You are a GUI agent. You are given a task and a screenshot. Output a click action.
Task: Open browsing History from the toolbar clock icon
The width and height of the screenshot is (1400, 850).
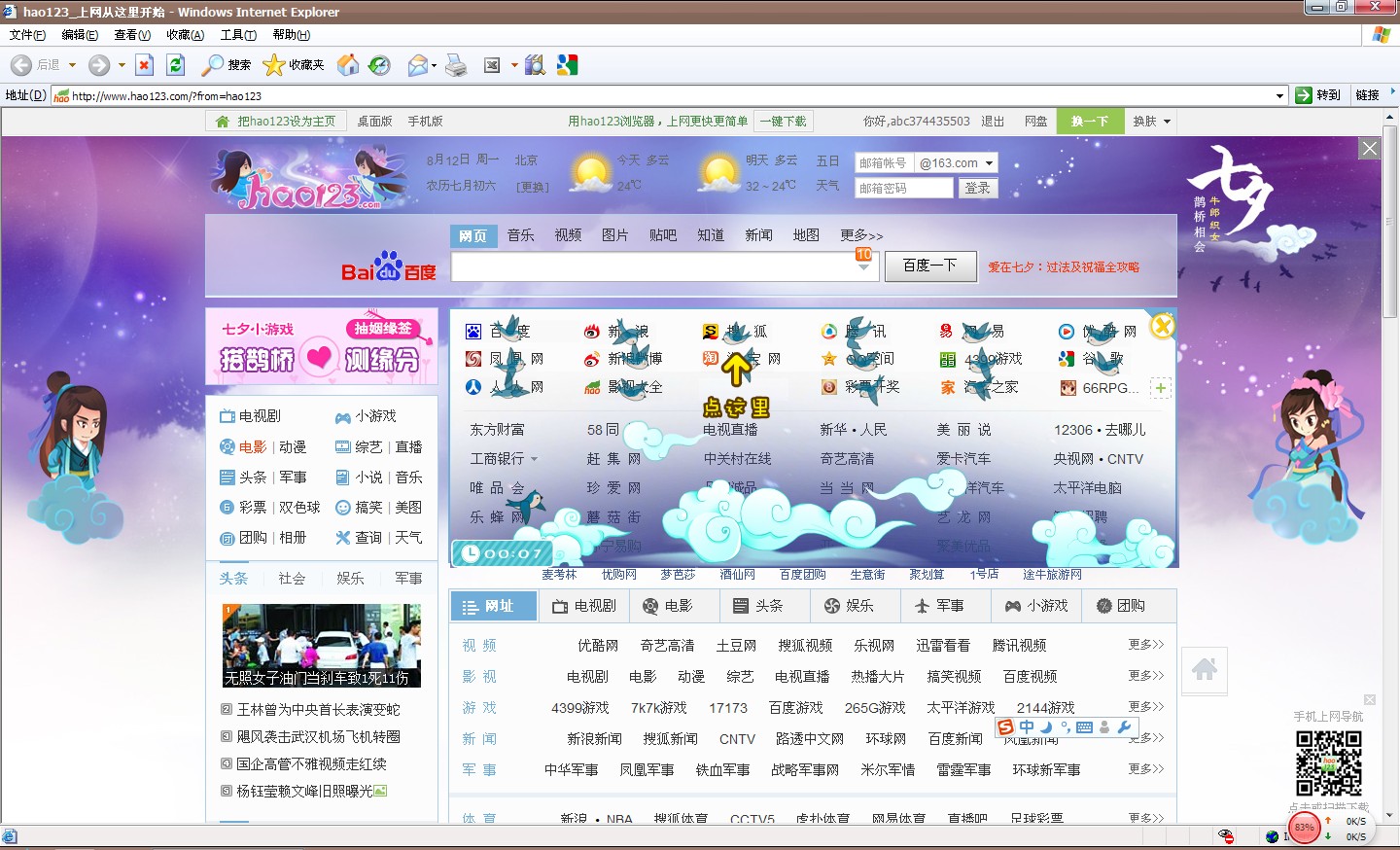coord(379,65)
